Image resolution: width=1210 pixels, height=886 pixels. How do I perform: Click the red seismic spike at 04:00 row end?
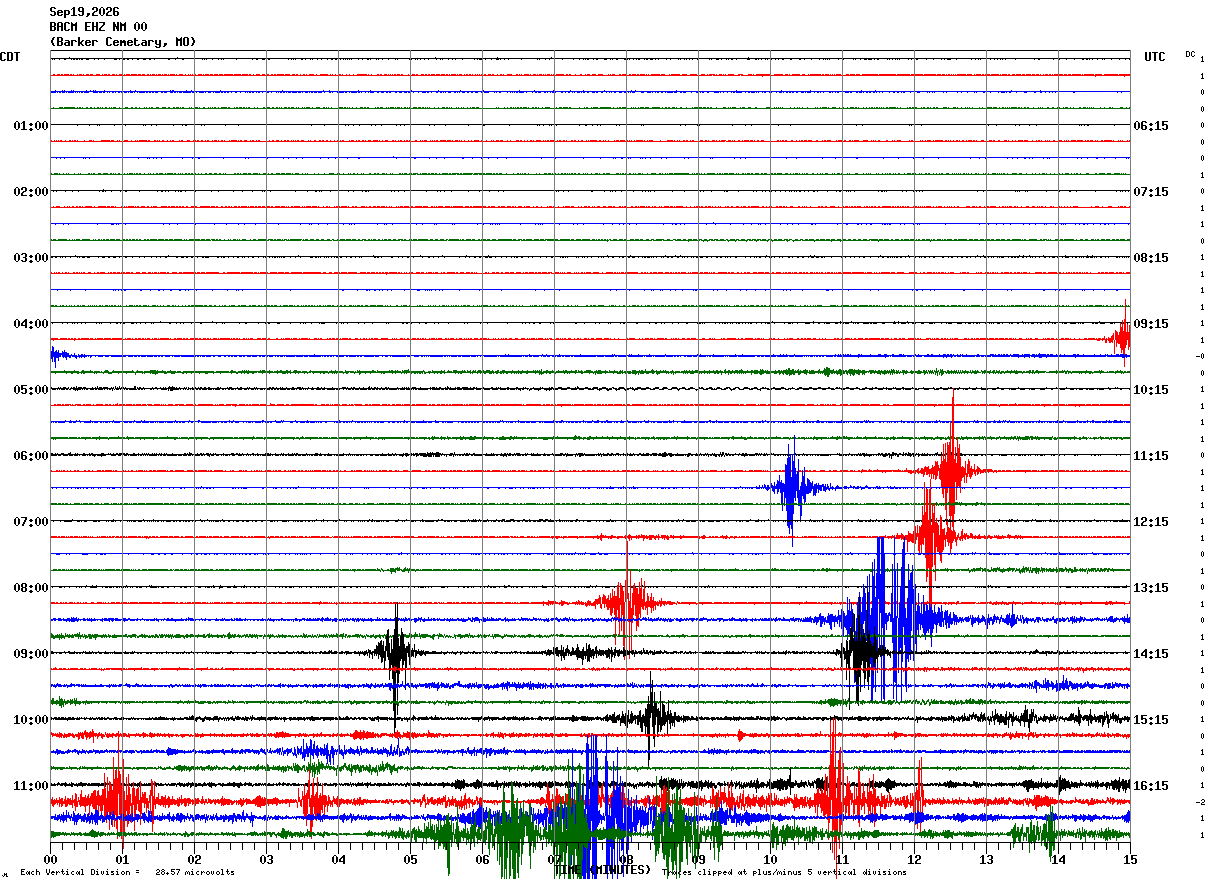(x=1122, y=338)
